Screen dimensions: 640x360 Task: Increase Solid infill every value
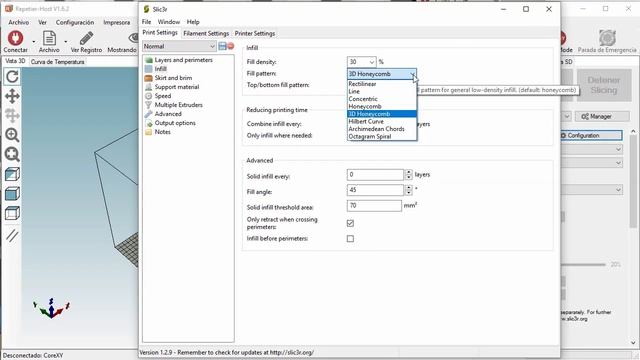[x=409, y=172]
